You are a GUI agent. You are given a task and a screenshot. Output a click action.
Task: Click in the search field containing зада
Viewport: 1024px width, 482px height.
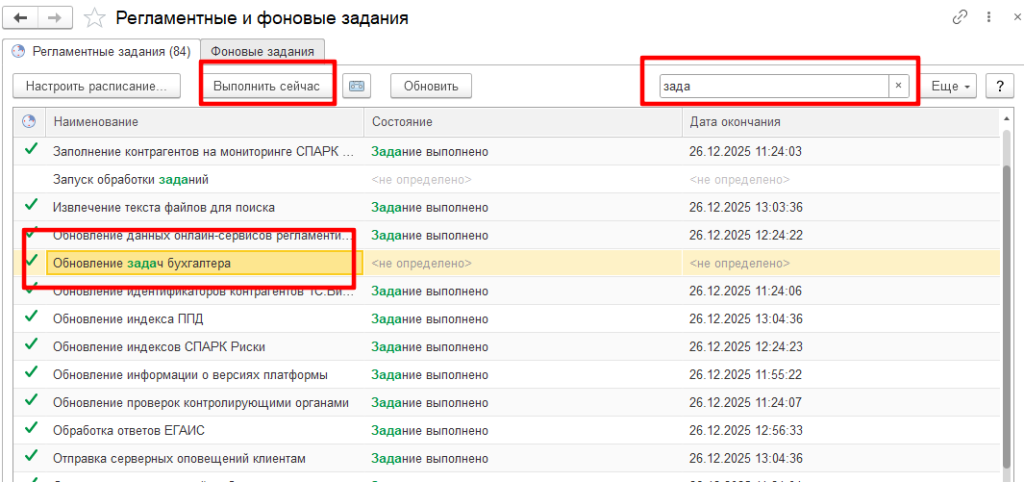(770, 86)
